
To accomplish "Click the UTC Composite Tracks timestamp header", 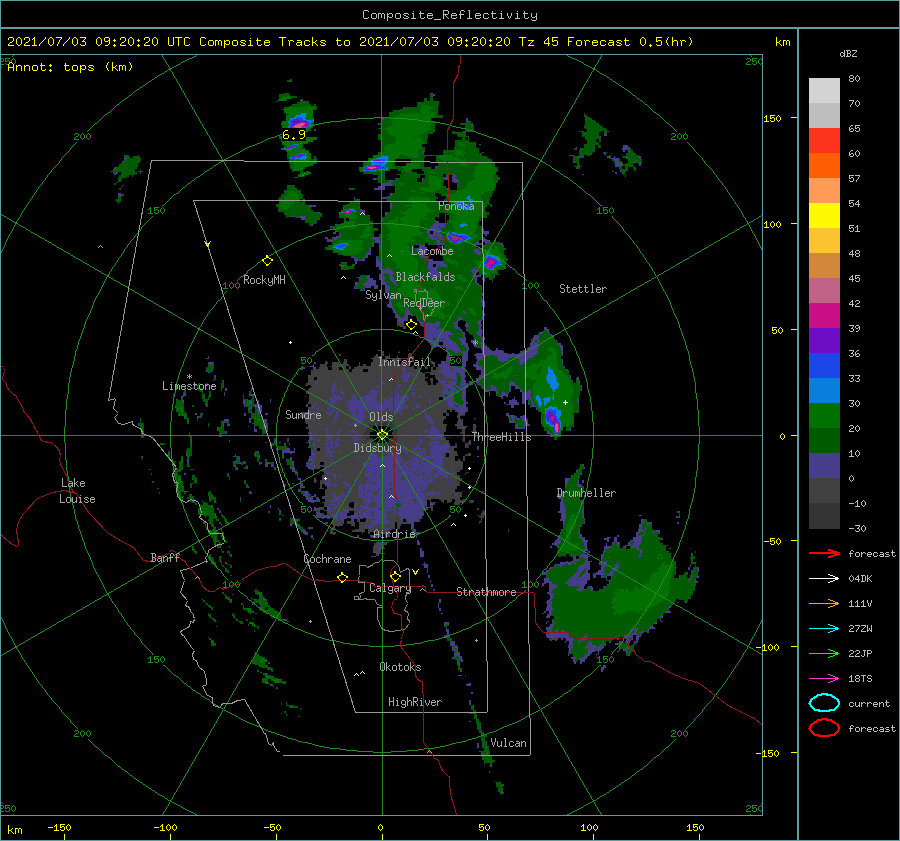I will tap(350, 42).
